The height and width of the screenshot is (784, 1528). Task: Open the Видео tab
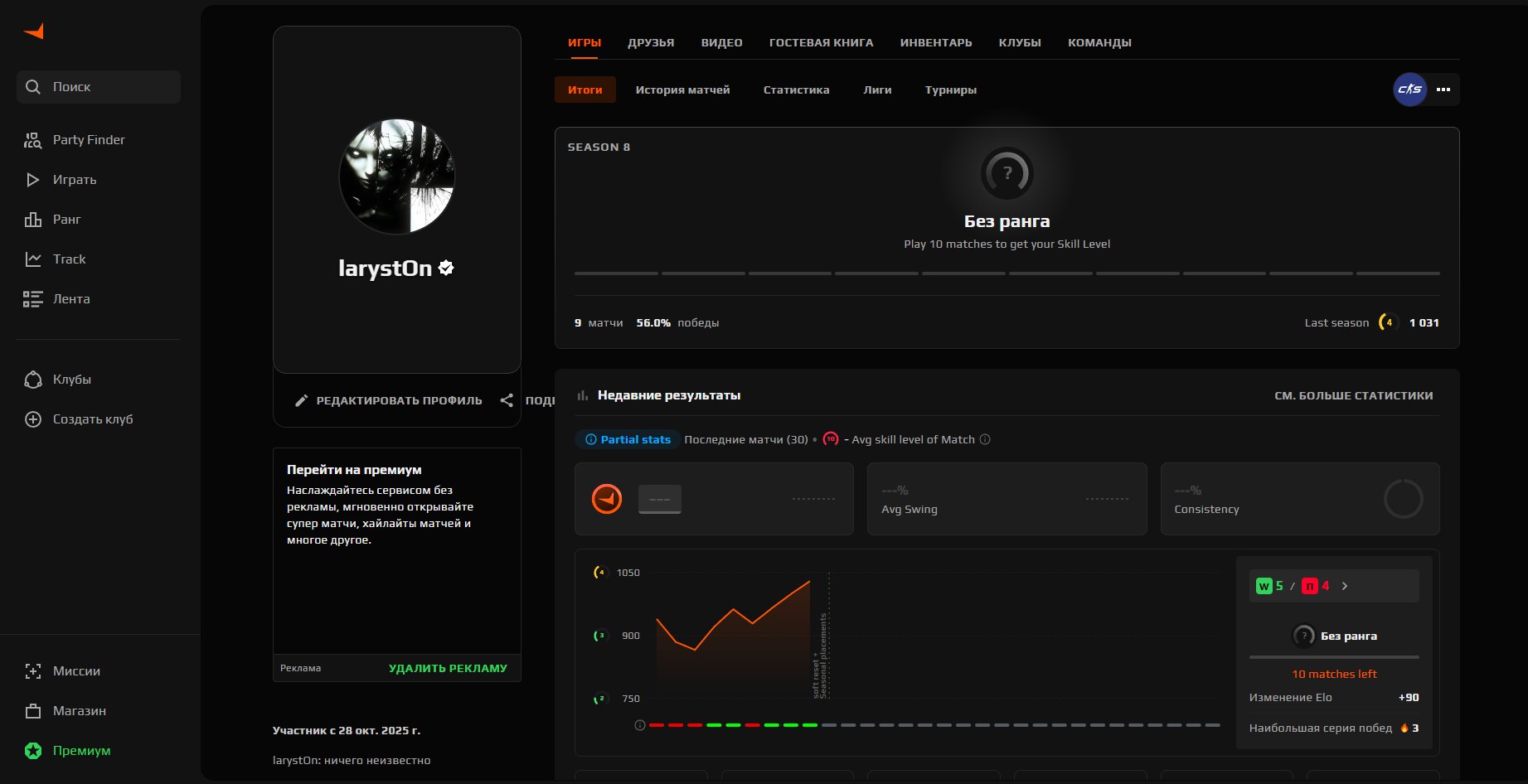point(722,42)
